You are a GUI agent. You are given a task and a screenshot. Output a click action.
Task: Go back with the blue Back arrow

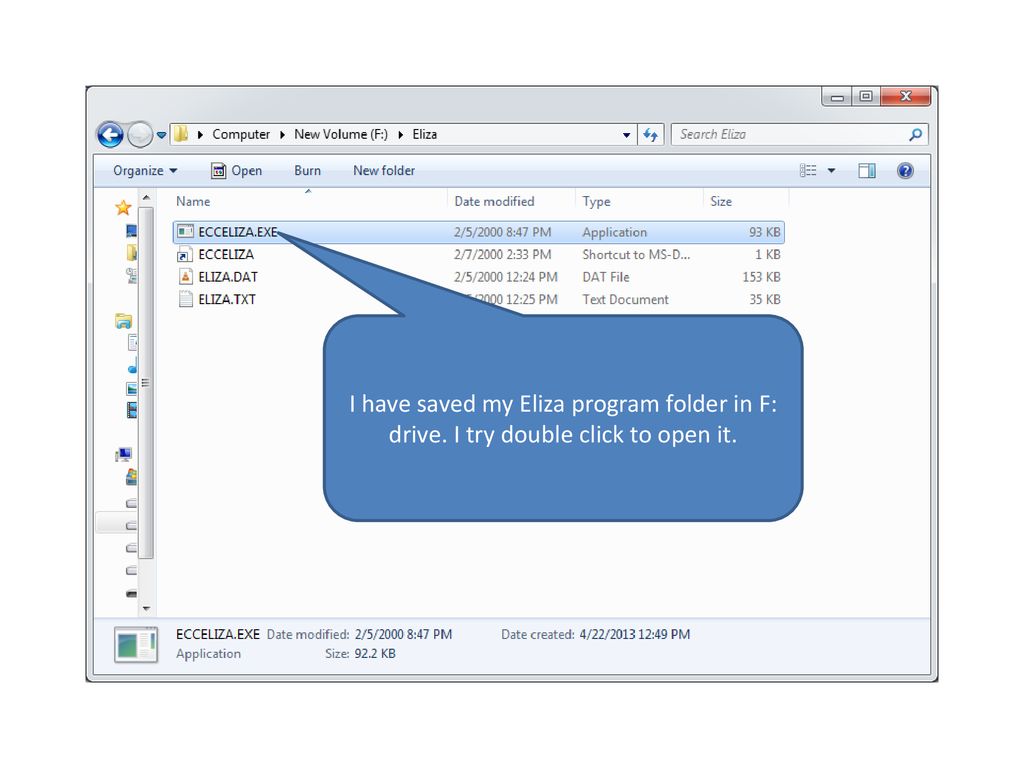[x=110, y=135]
